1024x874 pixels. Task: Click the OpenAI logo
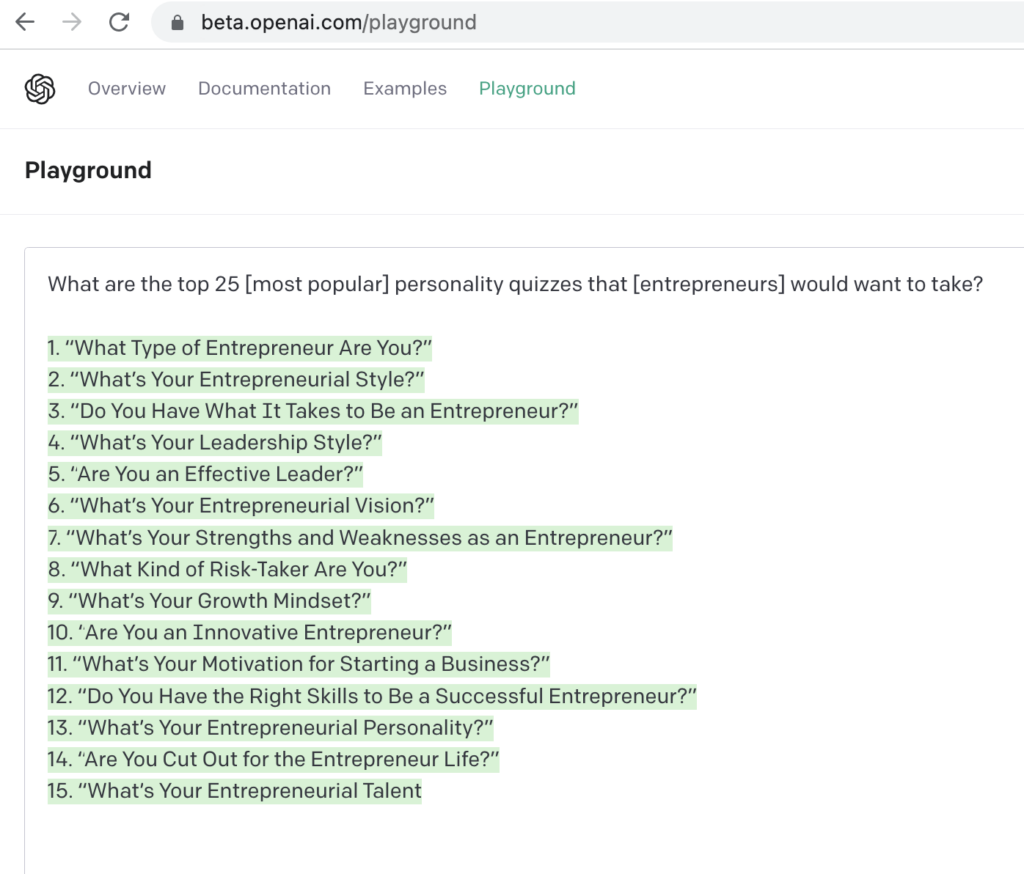coord(40,89)
